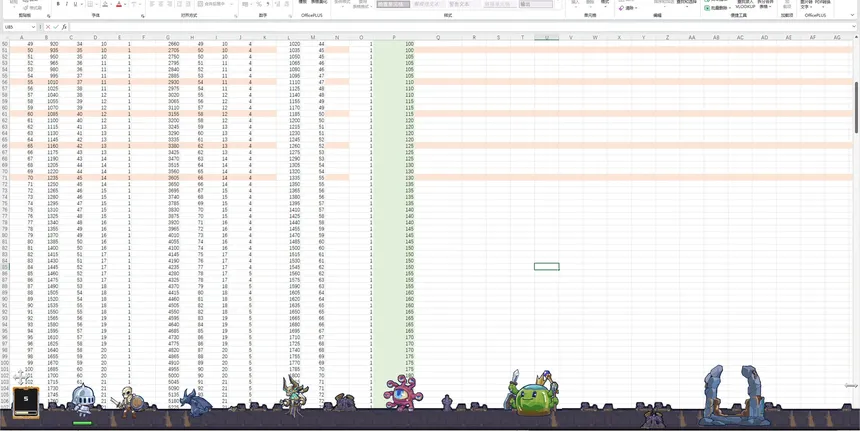
Task: Open the Number group dialog launcher
Action: point(290,16)
